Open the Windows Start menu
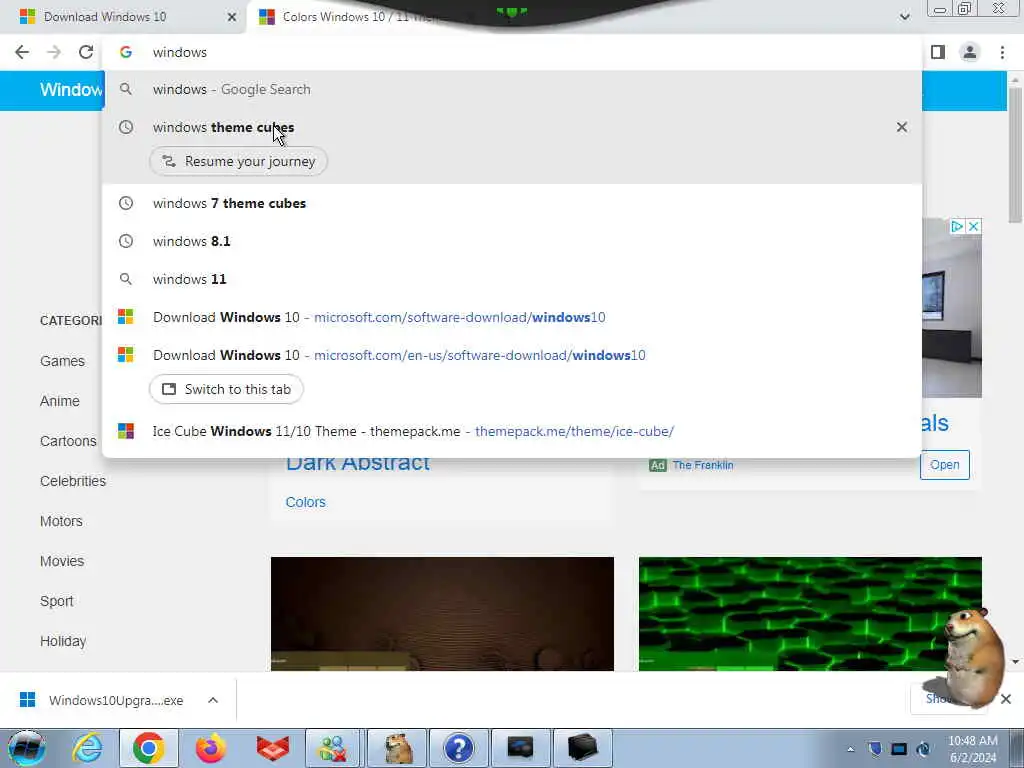 [26, 748]
